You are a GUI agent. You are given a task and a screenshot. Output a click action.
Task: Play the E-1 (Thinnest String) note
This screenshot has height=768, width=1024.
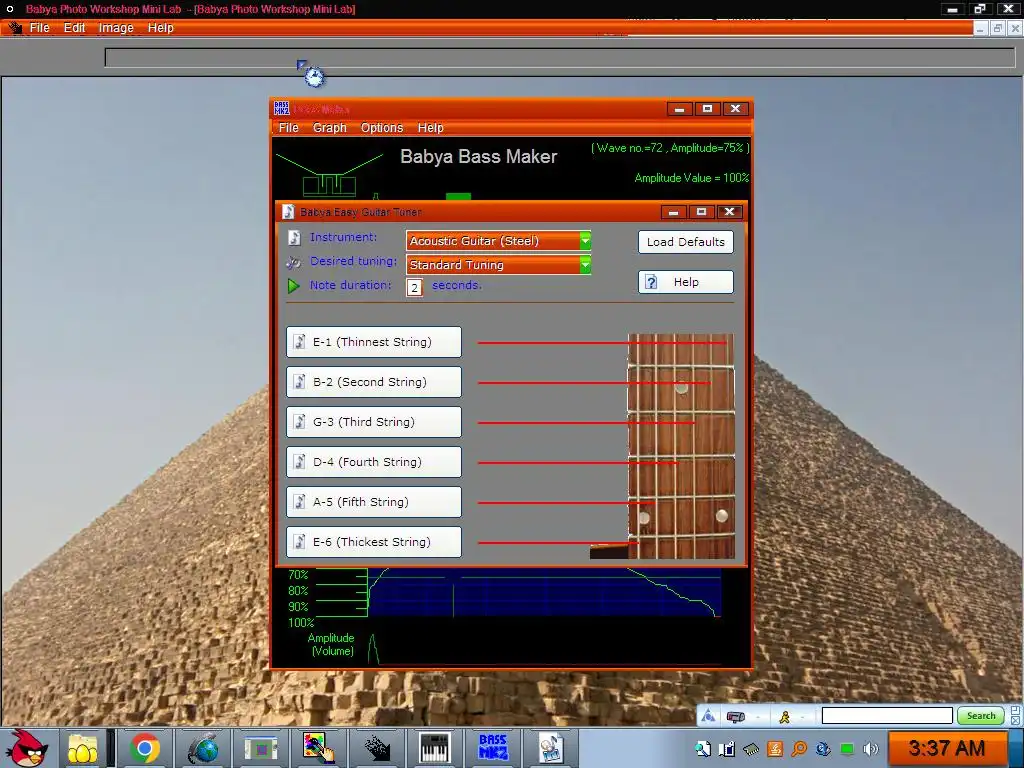point(374,342)
